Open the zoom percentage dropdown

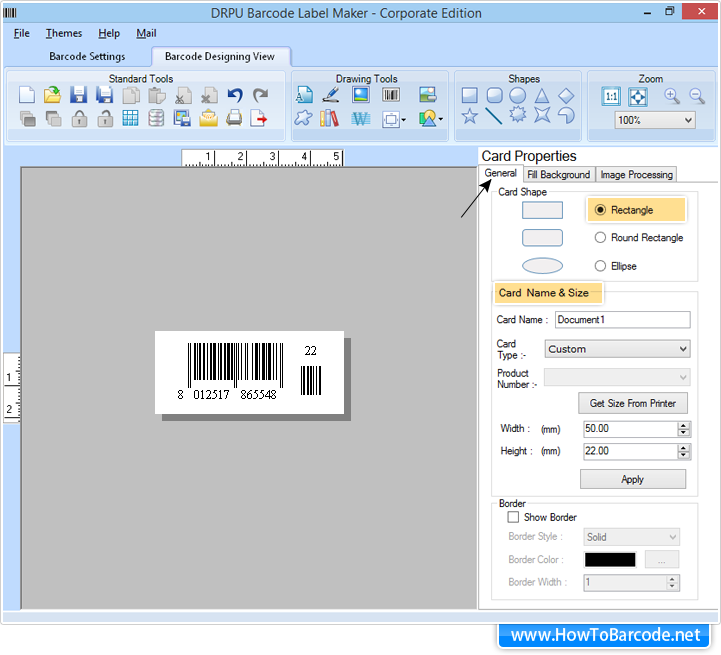[688, 121]
